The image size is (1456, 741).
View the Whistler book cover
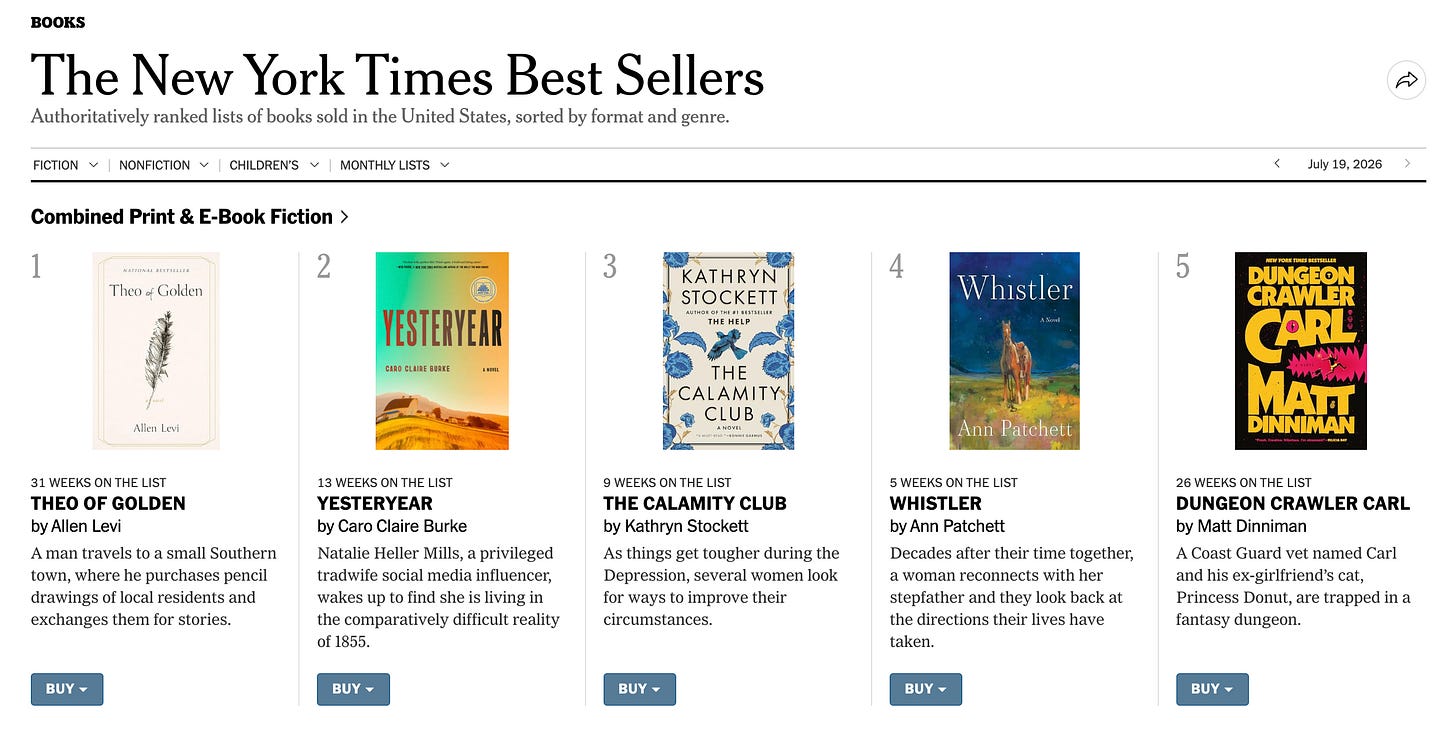click(1015, 351)
